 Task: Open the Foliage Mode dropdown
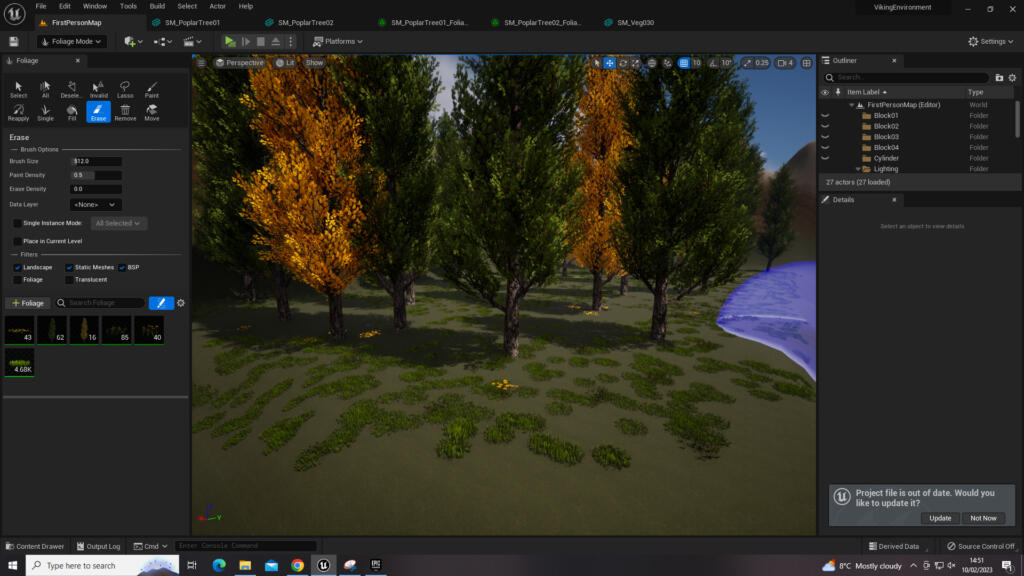click(72, 42)
